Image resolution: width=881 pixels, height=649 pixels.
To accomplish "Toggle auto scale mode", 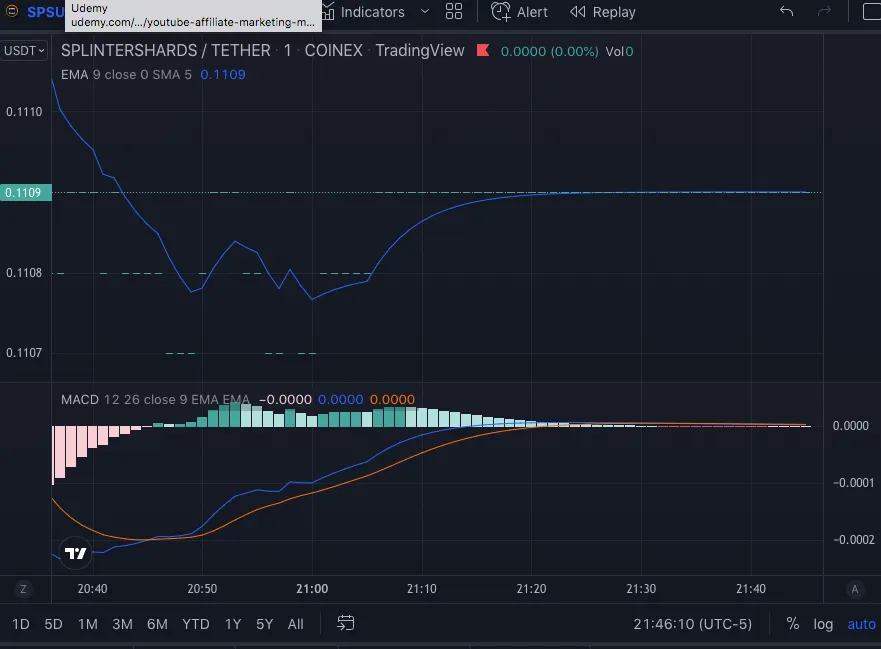I will point(861,624).
